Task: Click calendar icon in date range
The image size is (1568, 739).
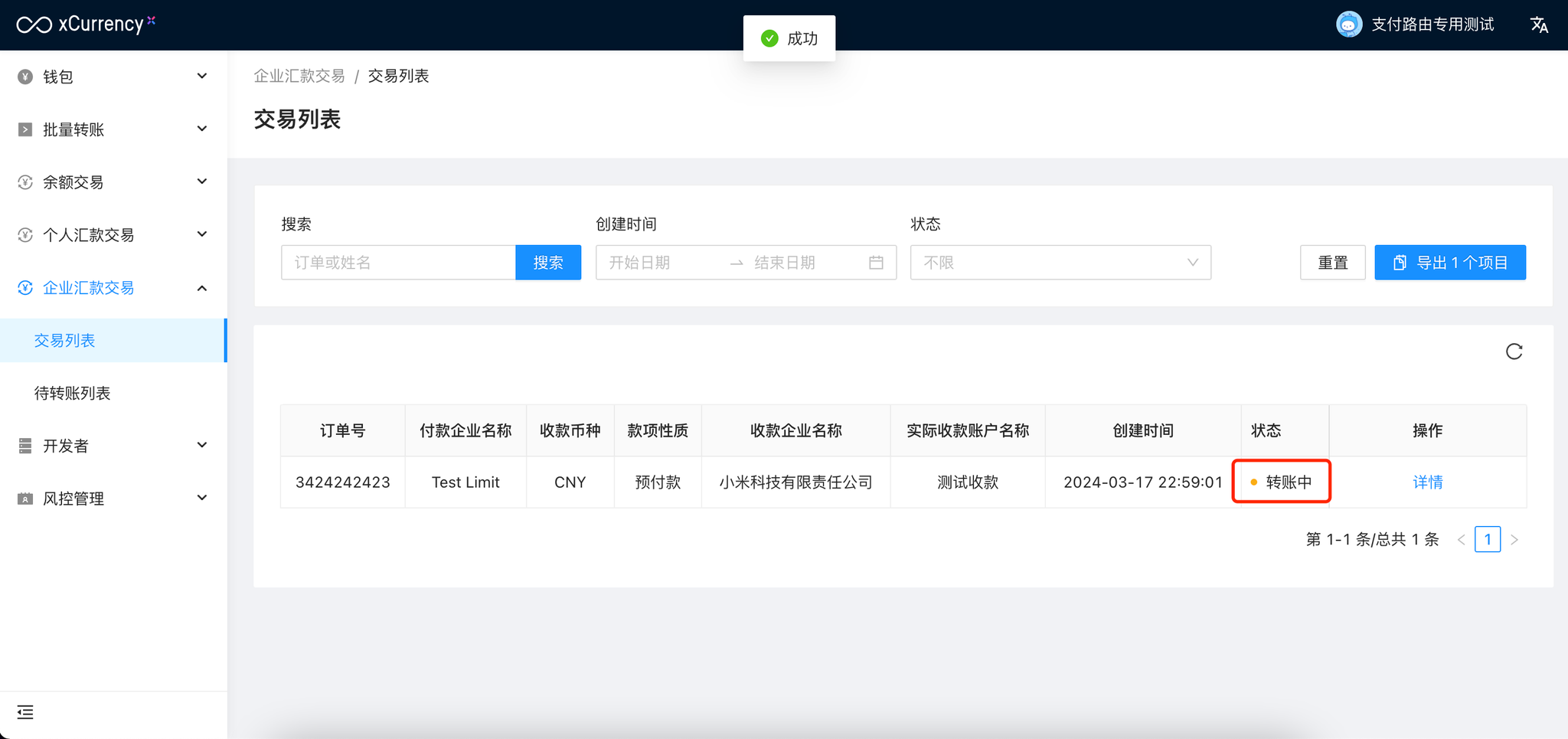Action: click(876, 263)
